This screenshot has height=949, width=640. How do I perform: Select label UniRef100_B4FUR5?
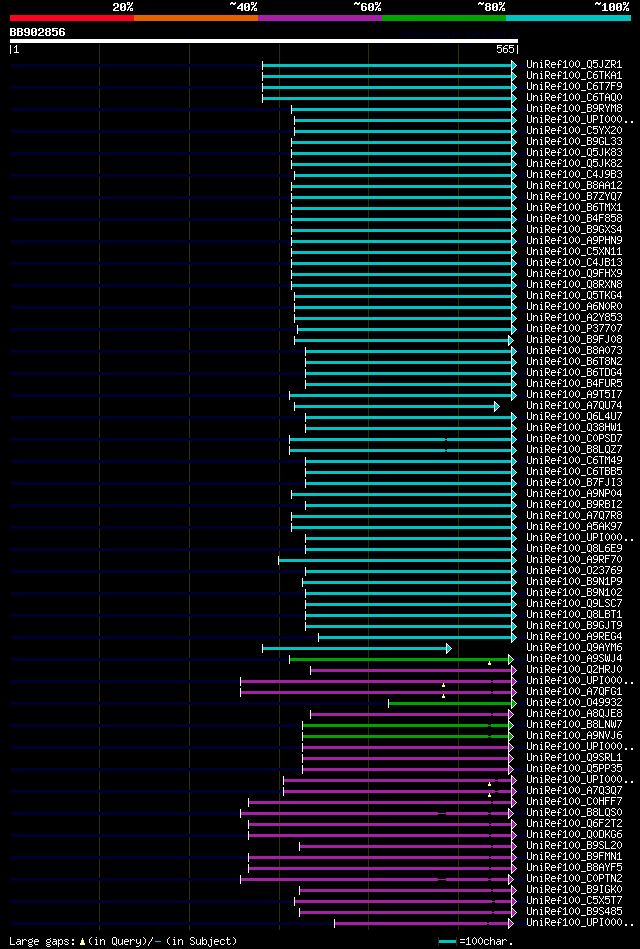coord(575,383)
